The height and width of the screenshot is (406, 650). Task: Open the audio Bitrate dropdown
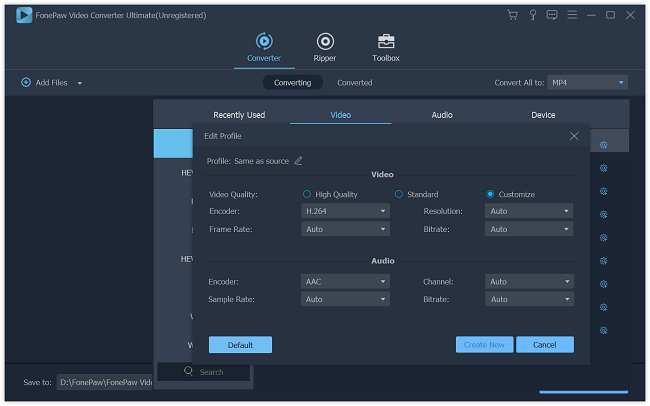tap(529, 299)
